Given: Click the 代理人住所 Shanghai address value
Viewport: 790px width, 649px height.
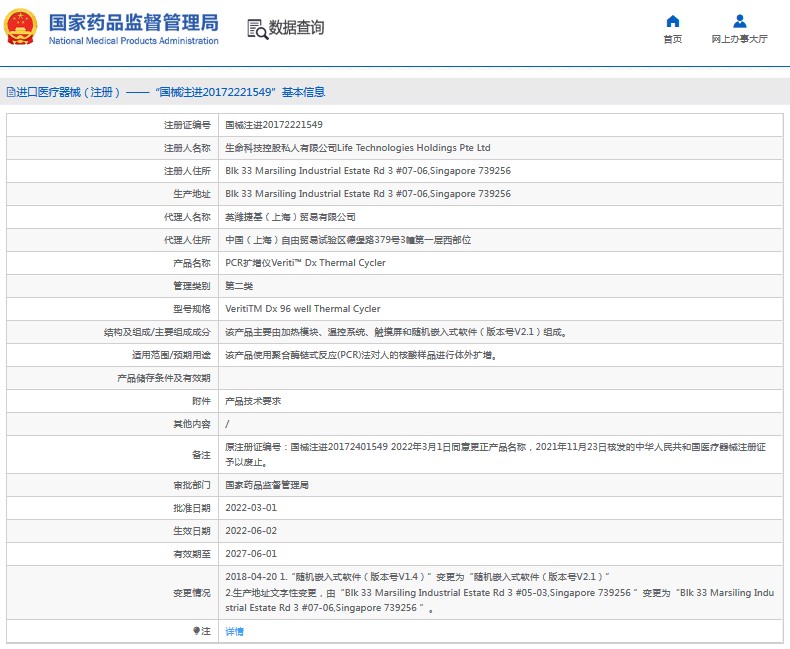Looking at the screenshot, I should pos(348,240).
